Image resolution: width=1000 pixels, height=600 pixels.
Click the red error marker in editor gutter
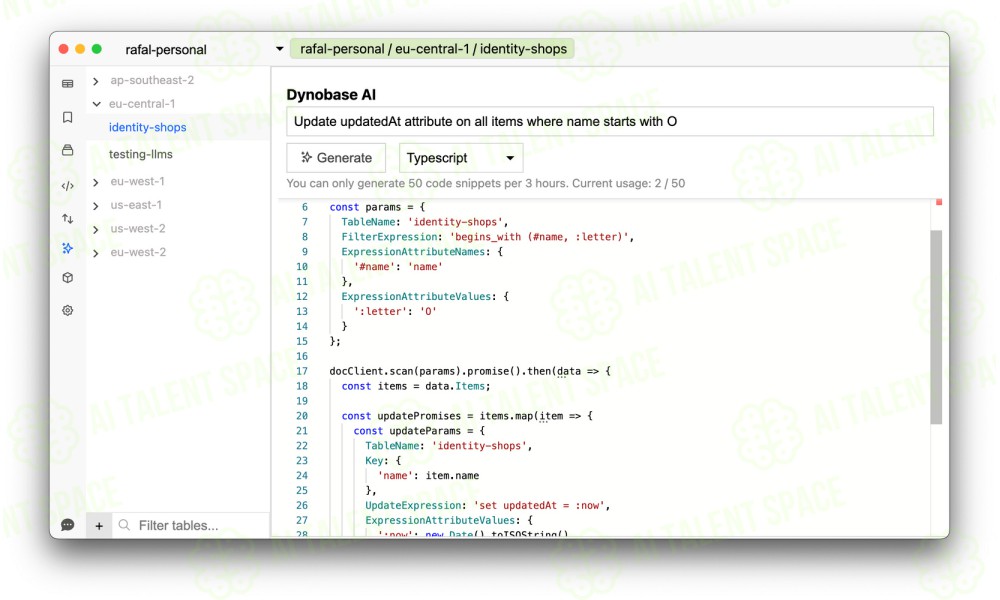point(939,202)
